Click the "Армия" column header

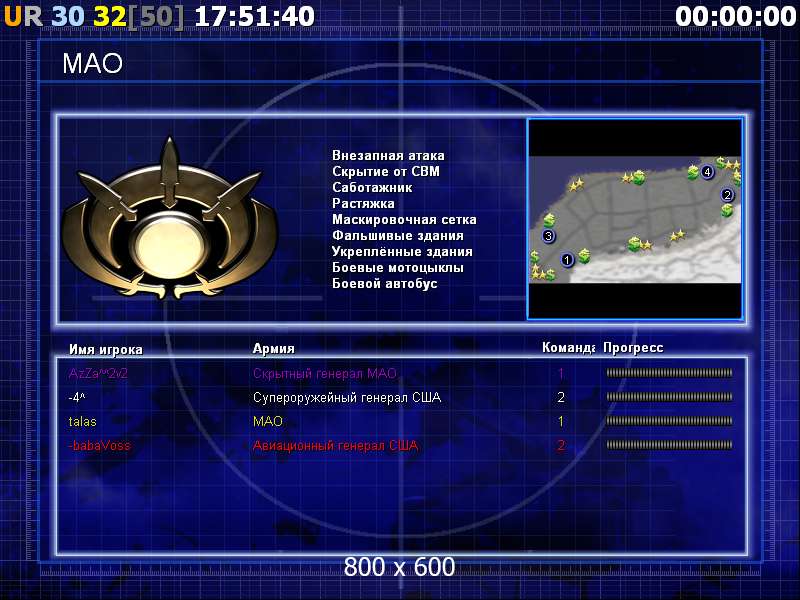click(x=273, y=348)
